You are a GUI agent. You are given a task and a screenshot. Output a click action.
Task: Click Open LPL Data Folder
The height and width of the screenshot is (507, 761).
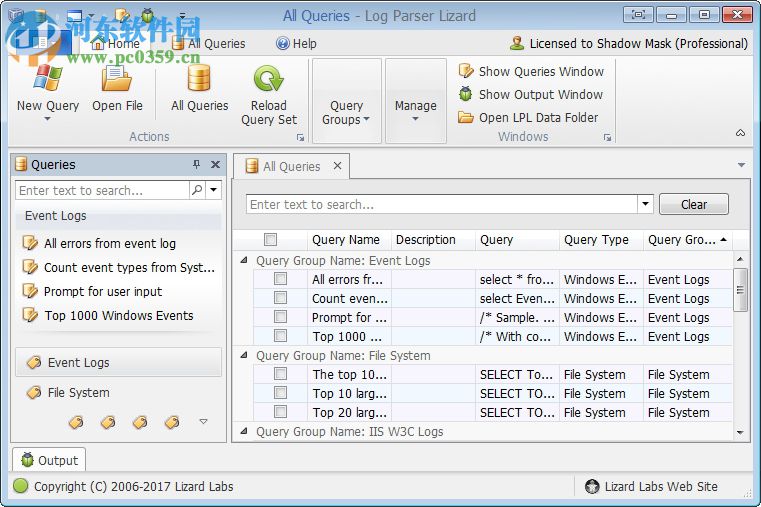click(x=529, y=117)
